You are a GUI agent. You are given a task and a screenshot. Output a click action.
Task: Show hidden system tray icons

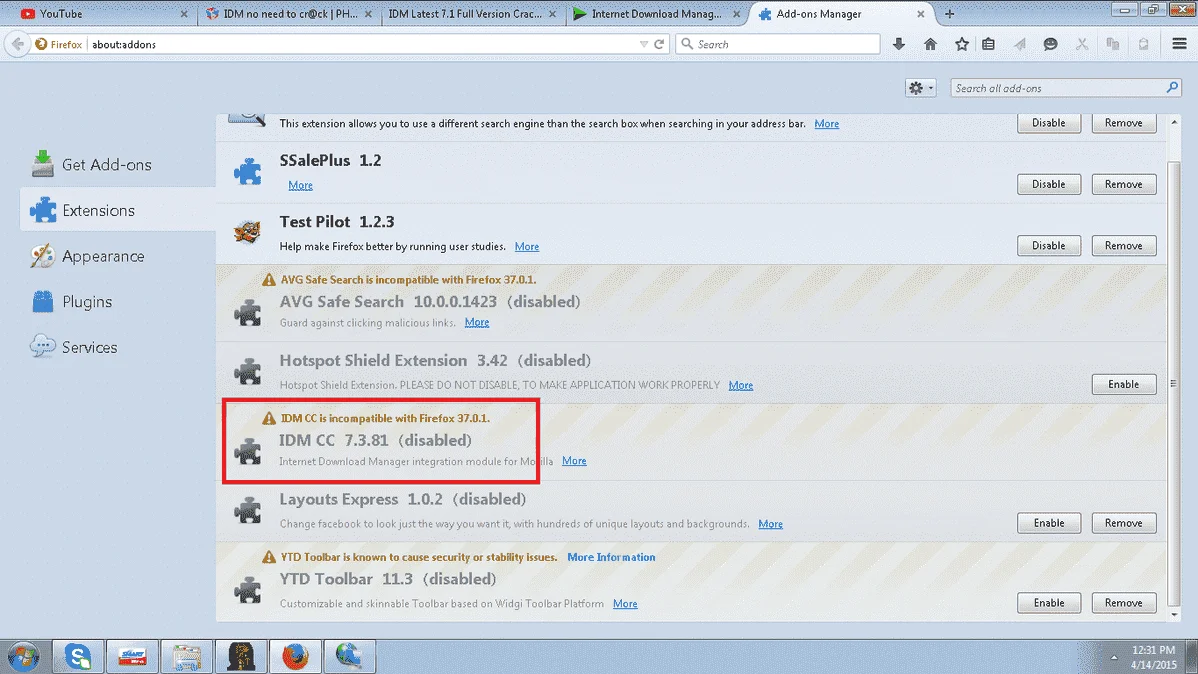coord(1114,657)
